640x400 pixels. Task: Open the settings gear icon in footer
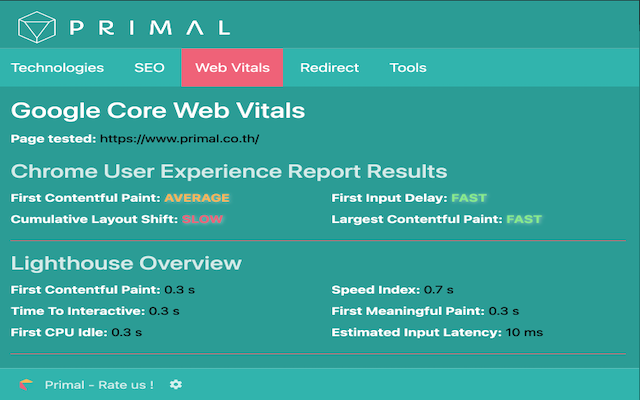click(x=176, y=384)
